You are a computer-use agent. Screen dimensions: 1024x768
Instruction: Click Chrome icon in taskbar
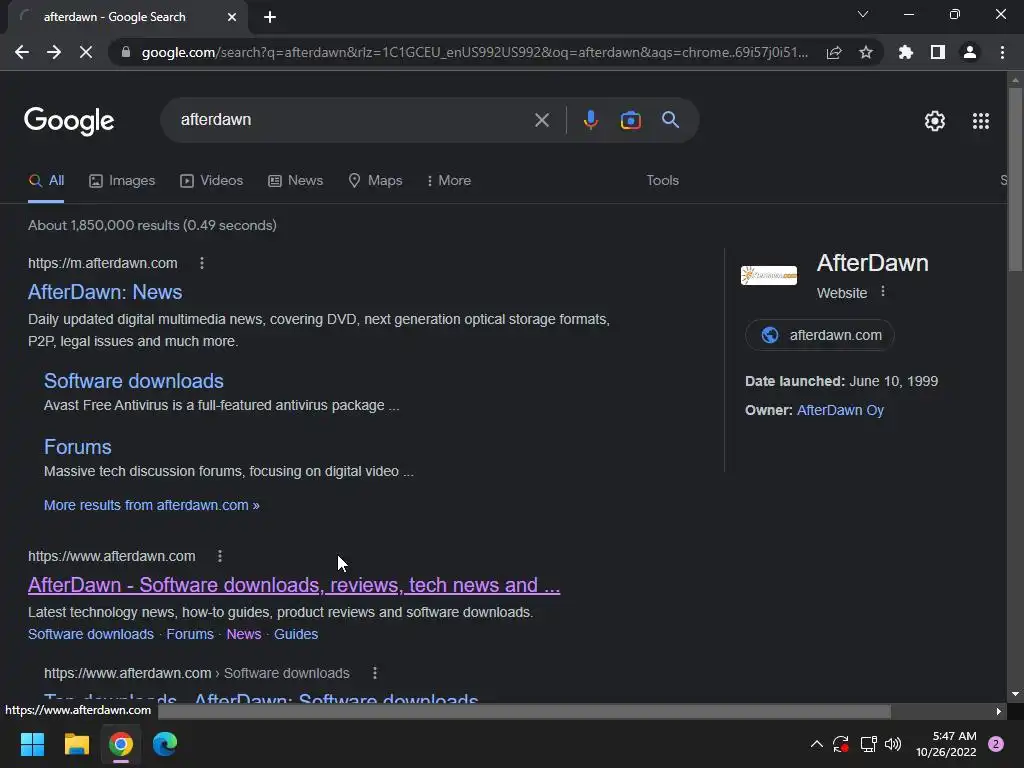tap(121, 744)
